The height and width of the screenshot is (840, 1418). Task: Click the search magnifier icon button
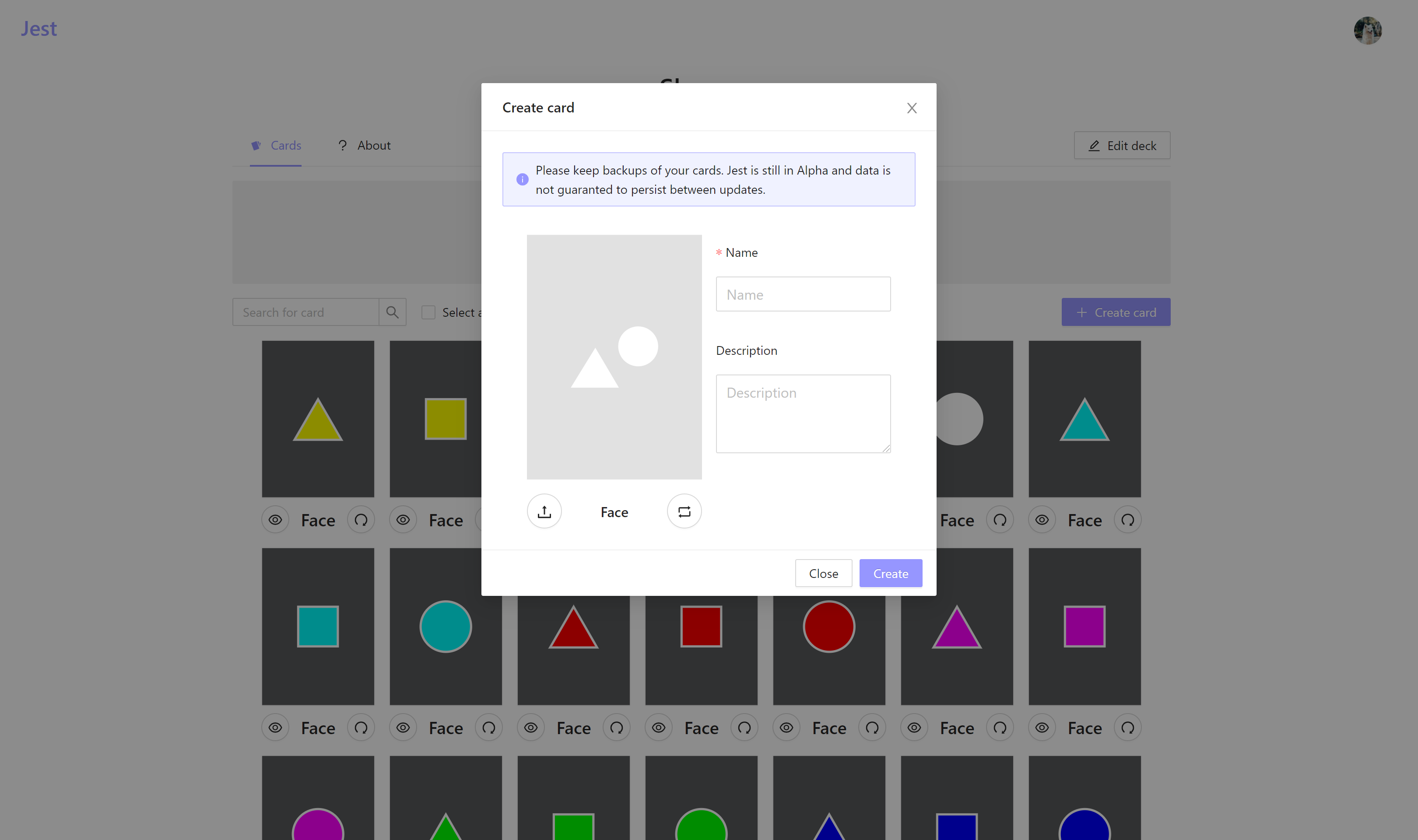click(392, 312)
